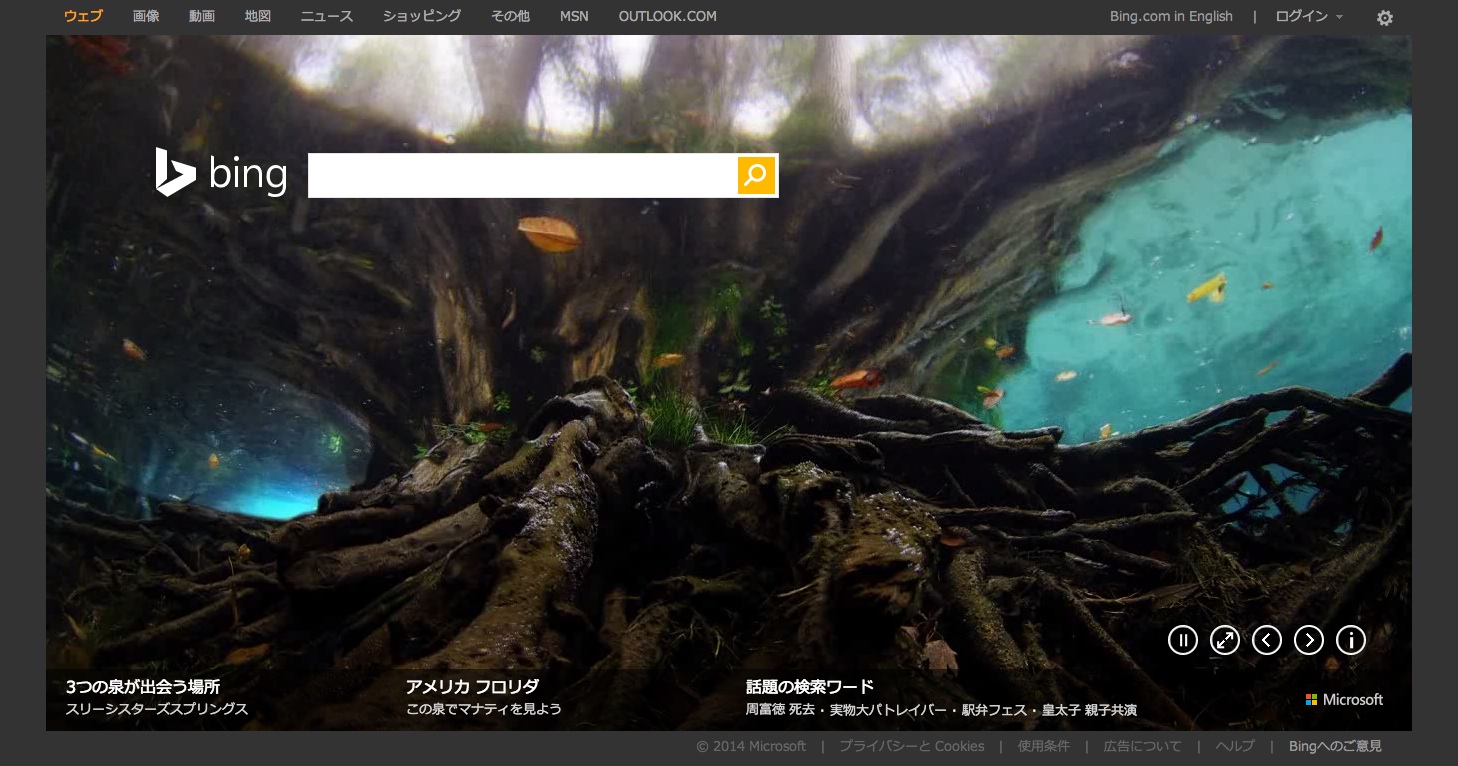Click into the Bing search box
The image size is (1458, 766).
(x=522, y=175)
